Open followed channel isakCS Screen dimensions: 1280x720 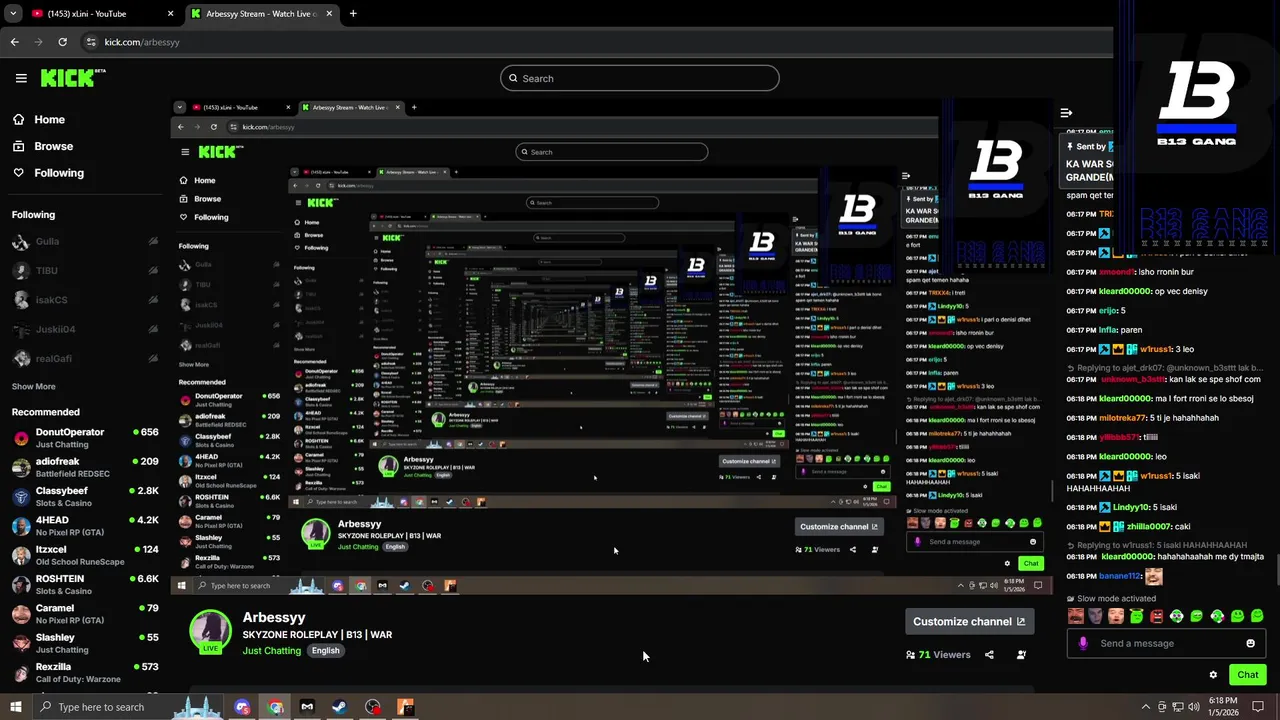85,300
